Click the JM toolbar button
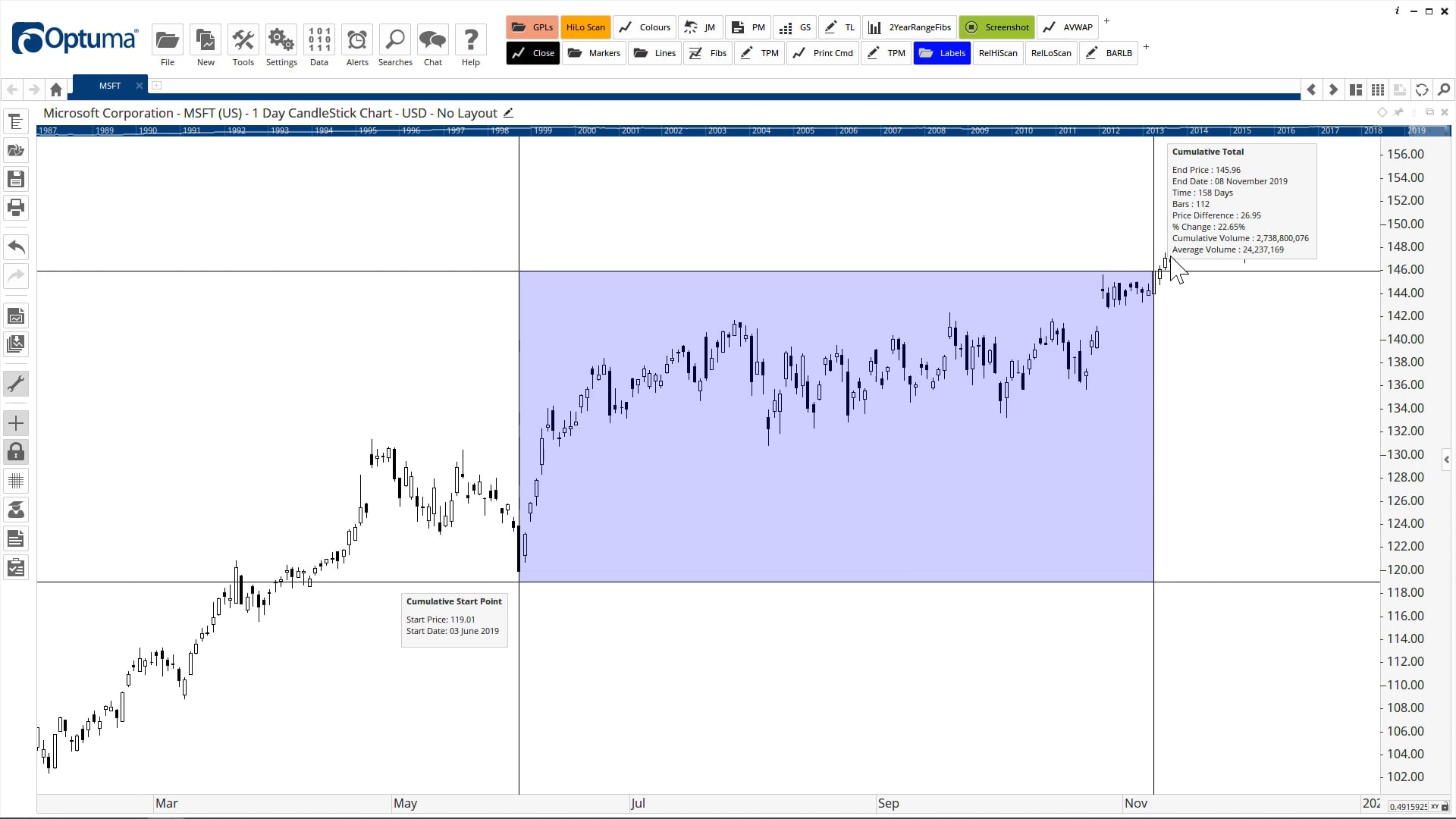Viewport: 1456px width, 819px height. pos(700,27)
